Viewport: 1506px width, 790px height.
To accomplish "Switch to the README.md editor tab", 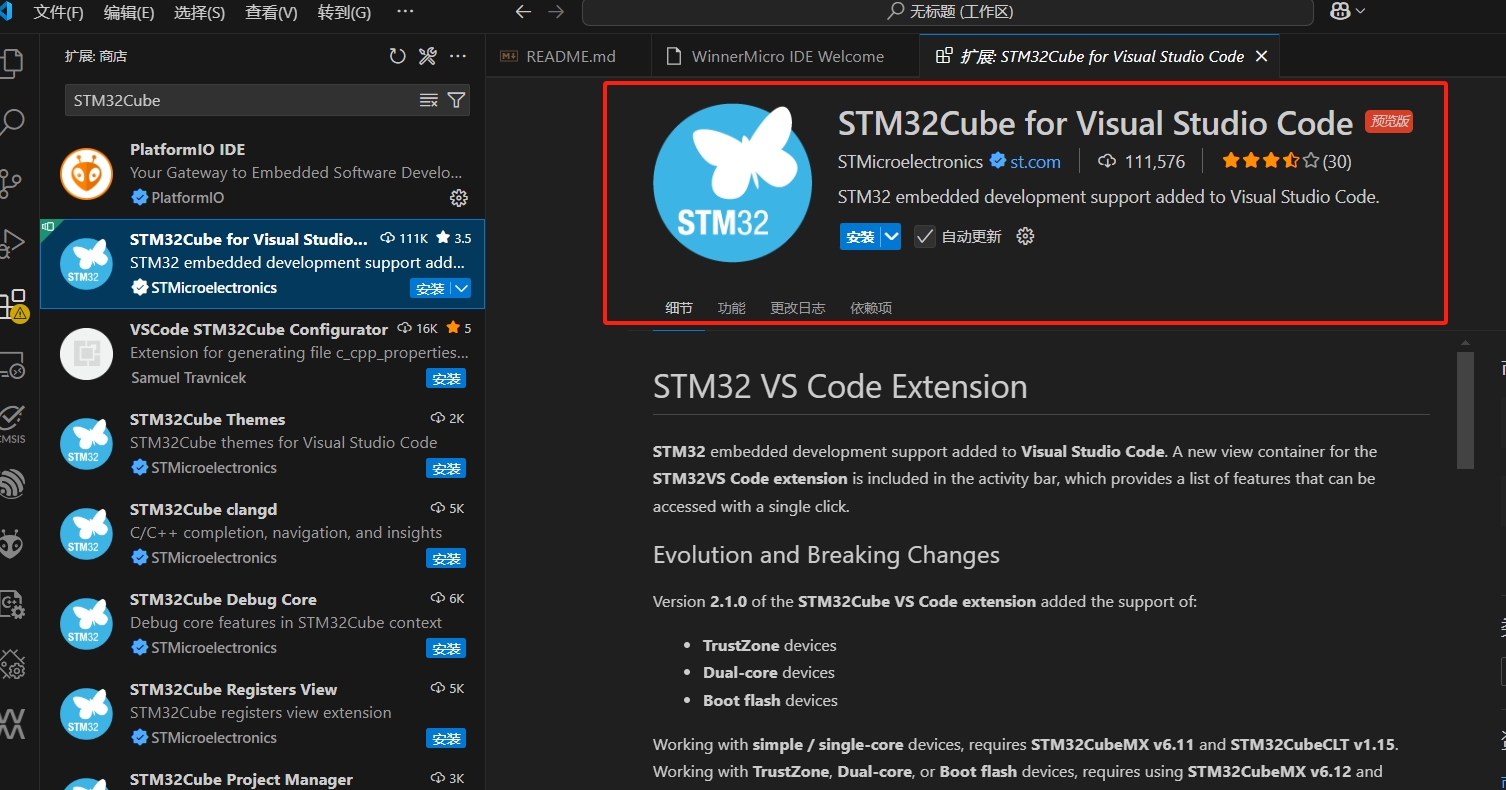I will (x=569, y=56).
